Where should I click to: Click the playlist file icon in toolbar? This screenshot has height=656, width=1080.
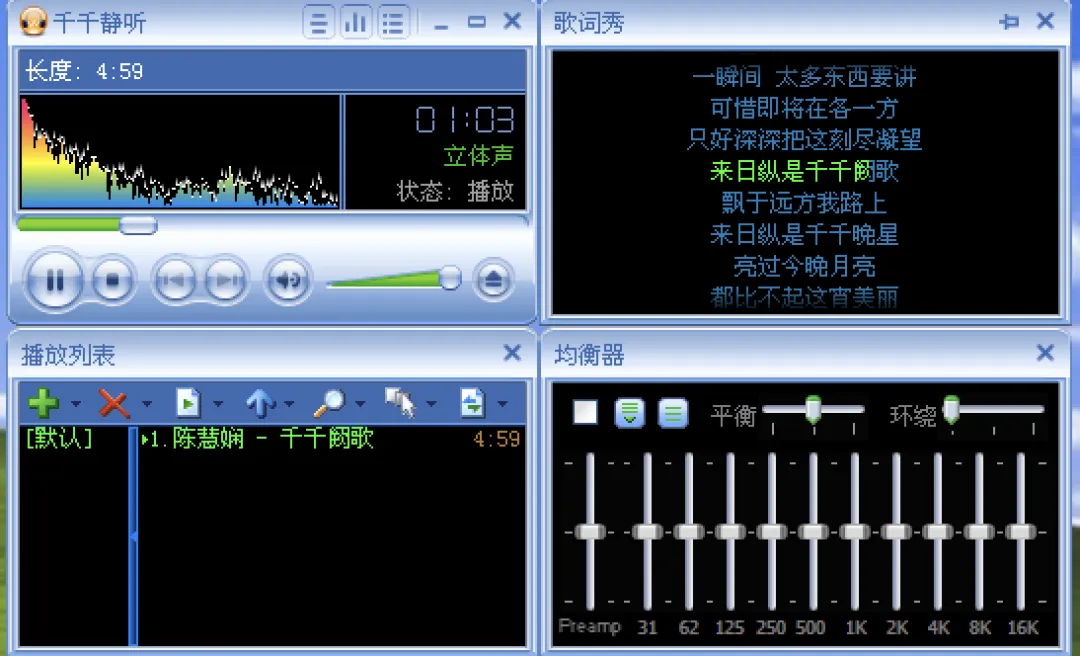pos(187,403)
